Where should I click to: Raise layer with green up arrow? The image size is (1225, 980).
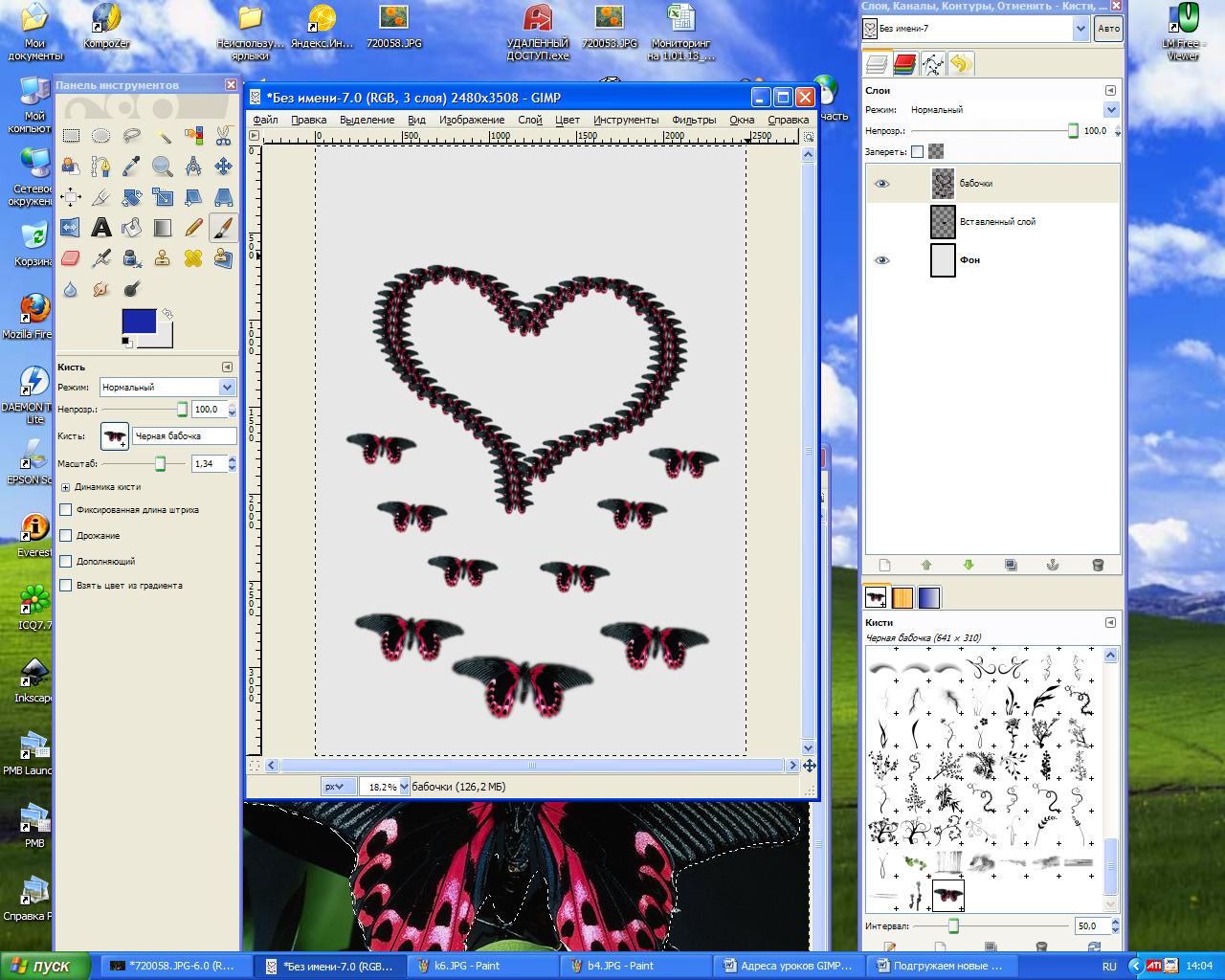(925, 565)
